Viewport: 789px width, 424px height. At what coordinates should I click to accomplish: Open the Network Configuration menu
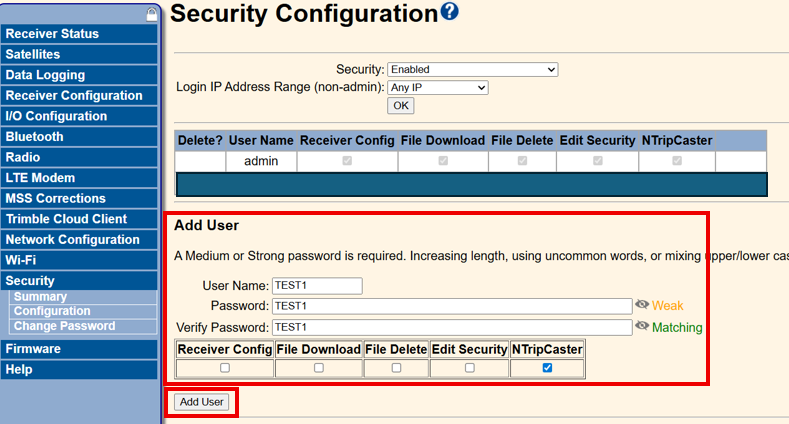pyautogui.click(x=79, y=239)
